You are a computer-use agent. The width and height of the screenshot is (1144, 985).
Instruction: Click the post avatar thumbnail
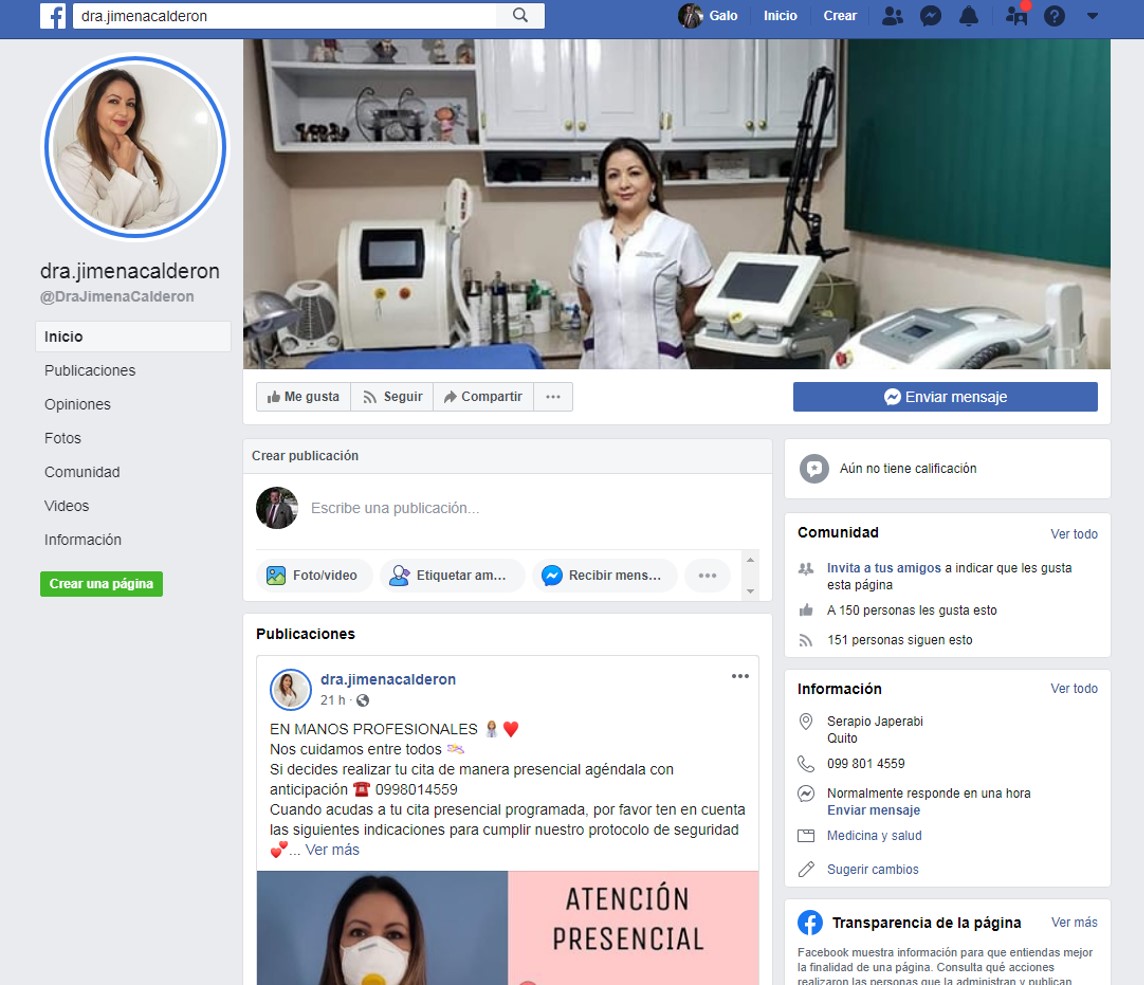pos(290,690)
